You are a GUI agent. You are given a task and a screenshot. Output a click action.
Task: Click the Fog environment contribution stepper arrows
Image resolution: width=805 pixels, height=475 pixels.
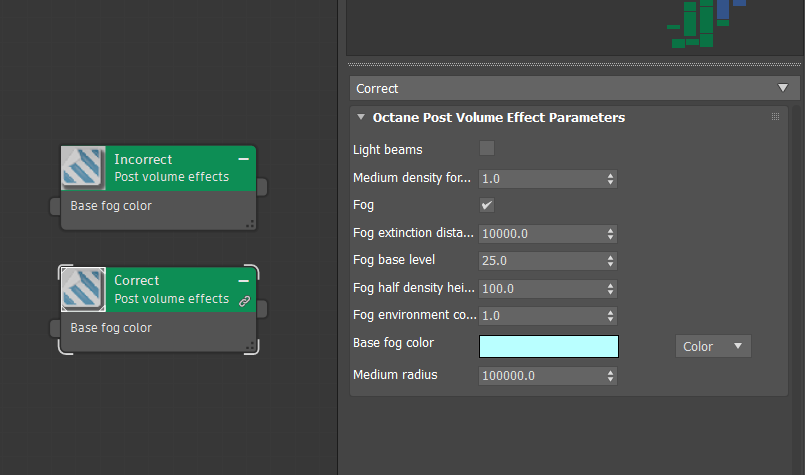(610, 316)
